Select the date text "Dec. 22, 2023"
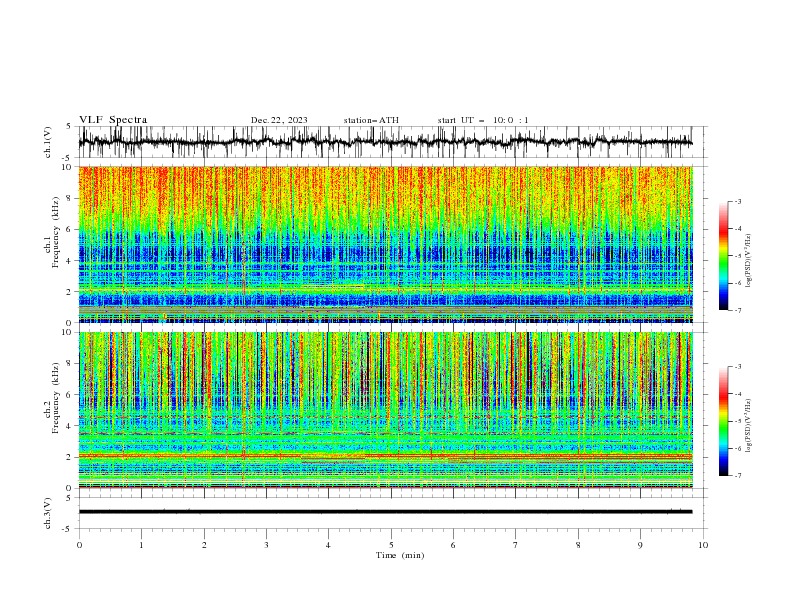This screenshot has width=792, height=612. [x=279, y=120]
